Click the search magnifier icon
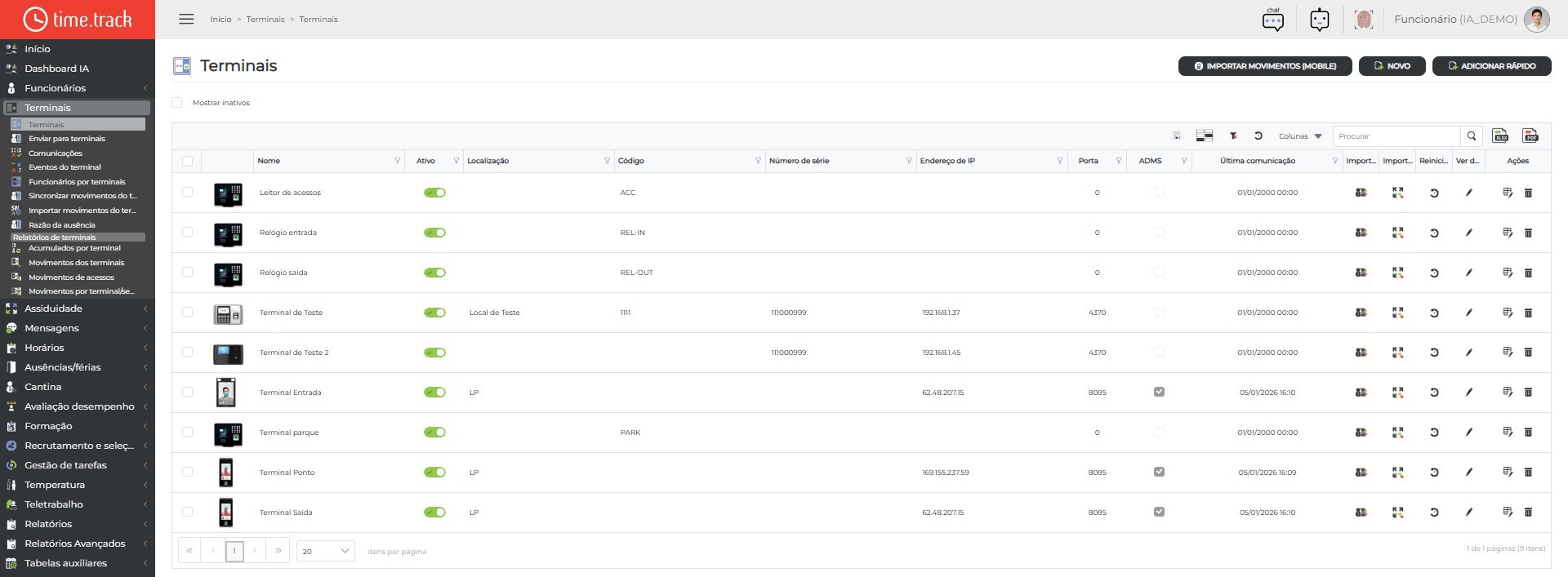 coord(1472,136)
